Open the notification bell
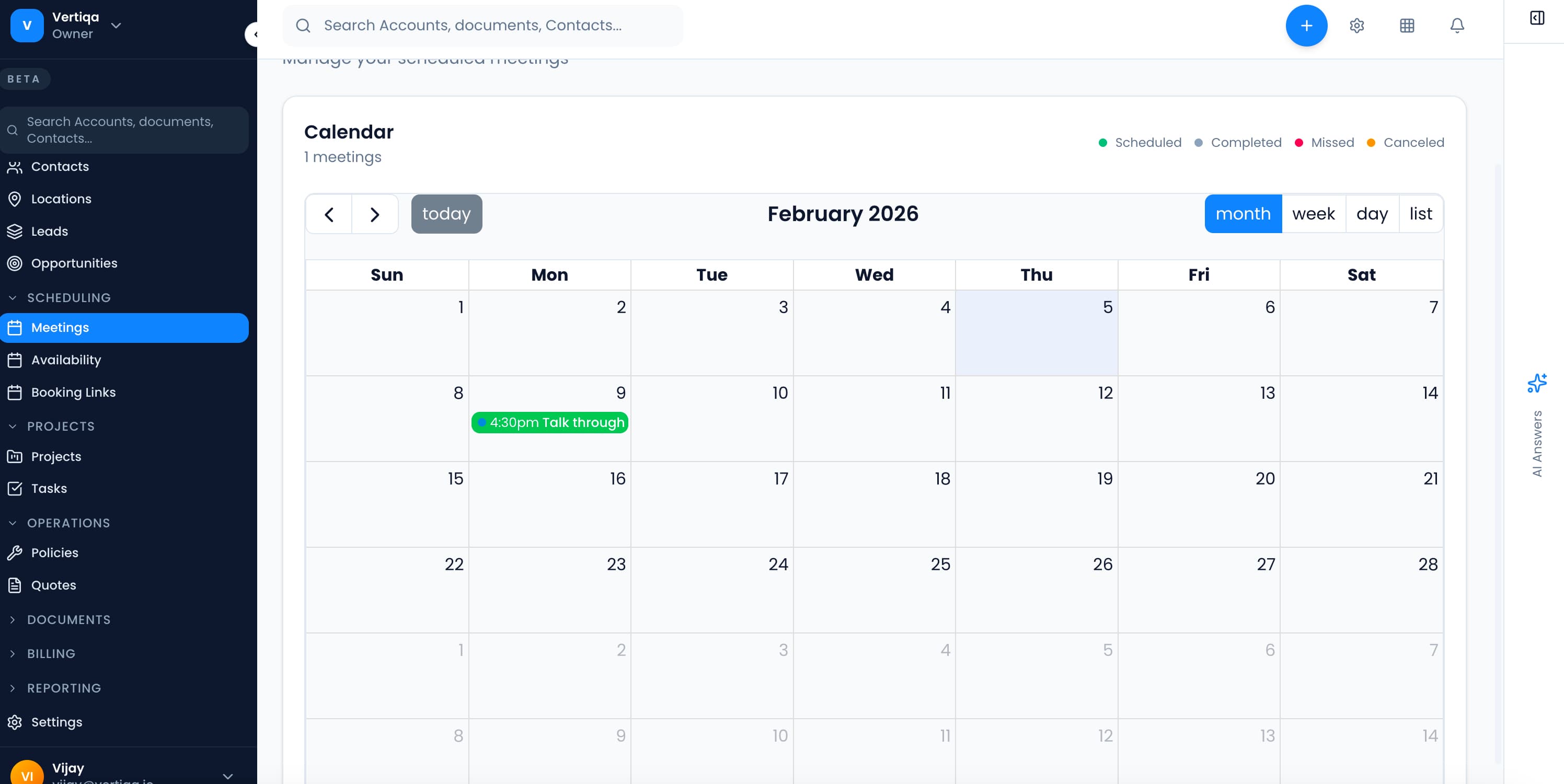1564x784 pixels. pos(1457,26)
